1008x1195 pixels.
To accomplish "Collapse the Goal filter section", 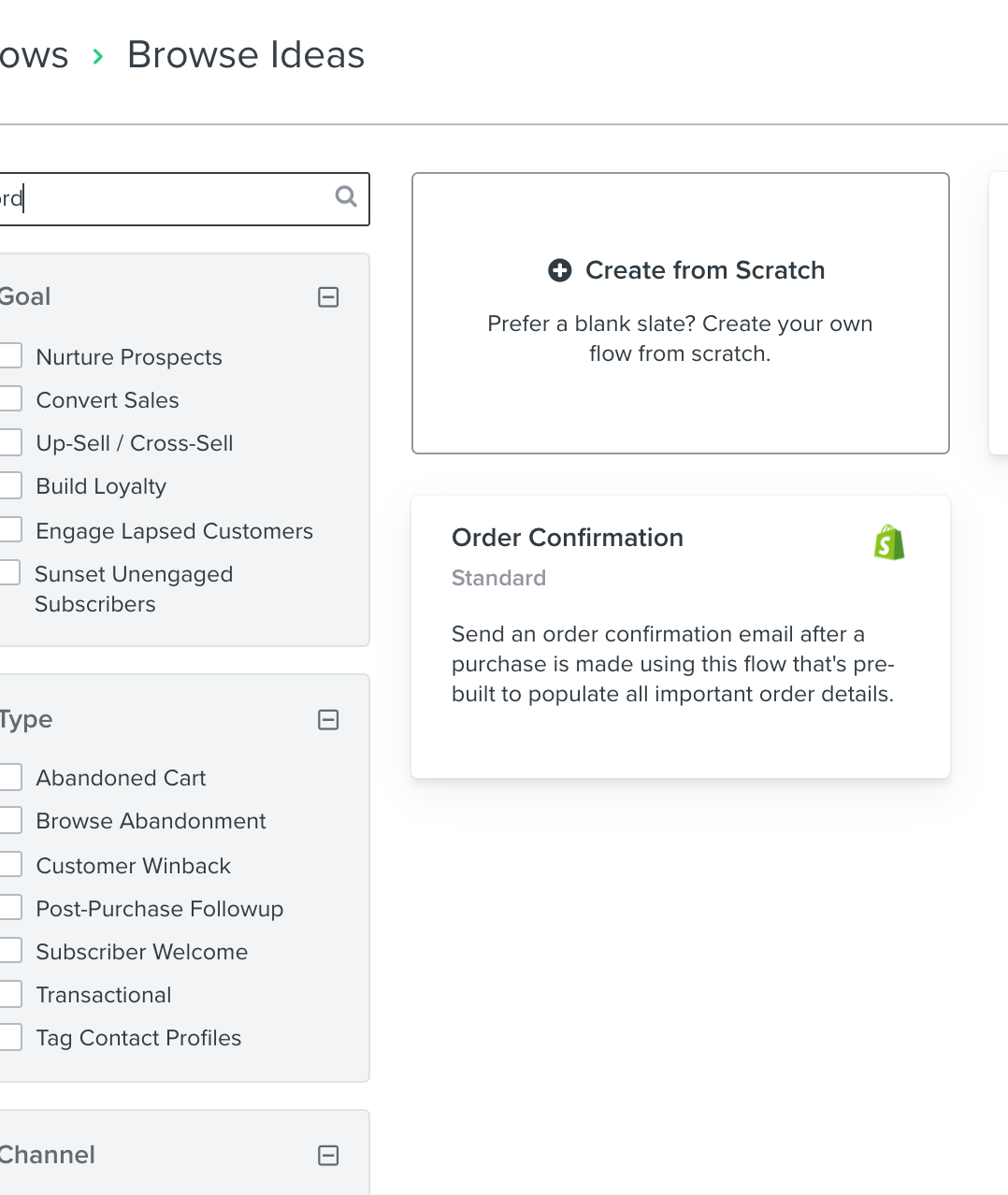I will (x=328, y=297).
